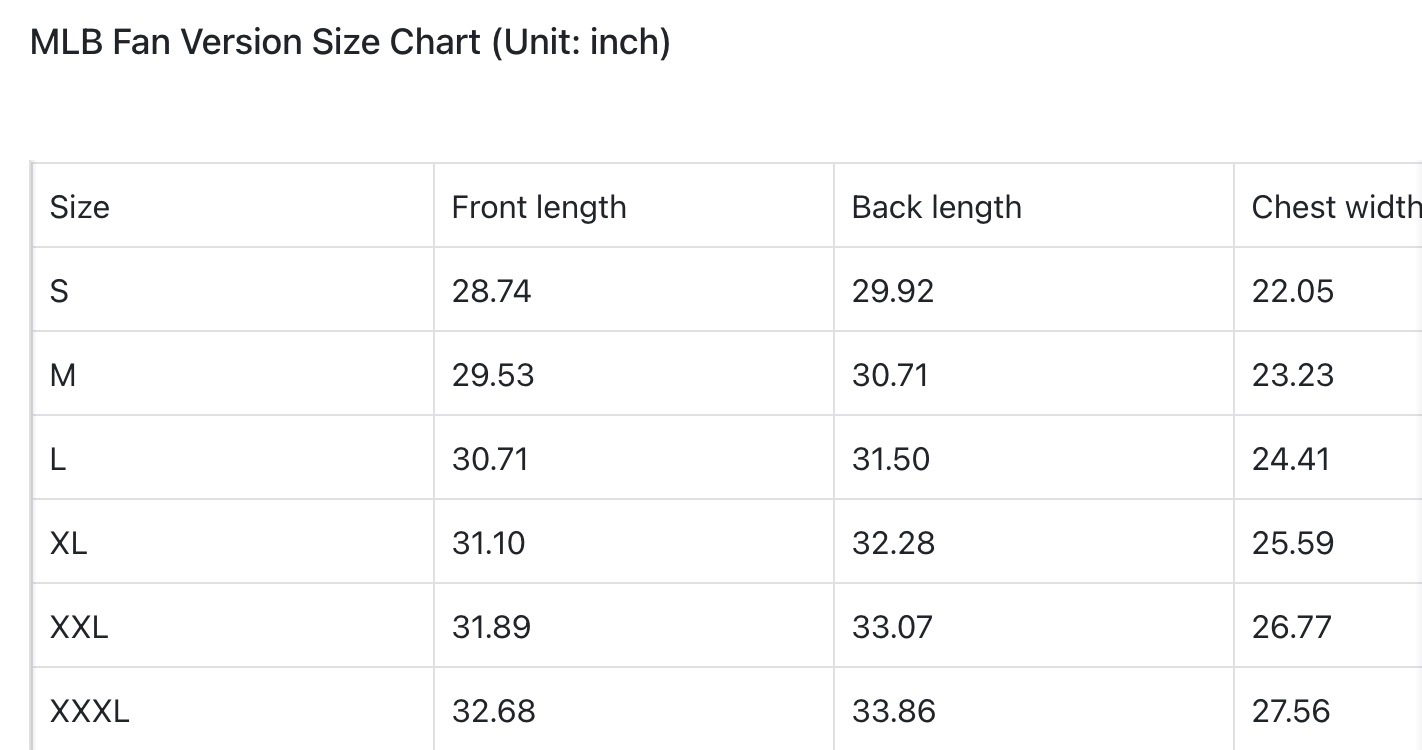Click the Size column header
The height and width of the screenshot is (750, 1422).
point(80,207)
